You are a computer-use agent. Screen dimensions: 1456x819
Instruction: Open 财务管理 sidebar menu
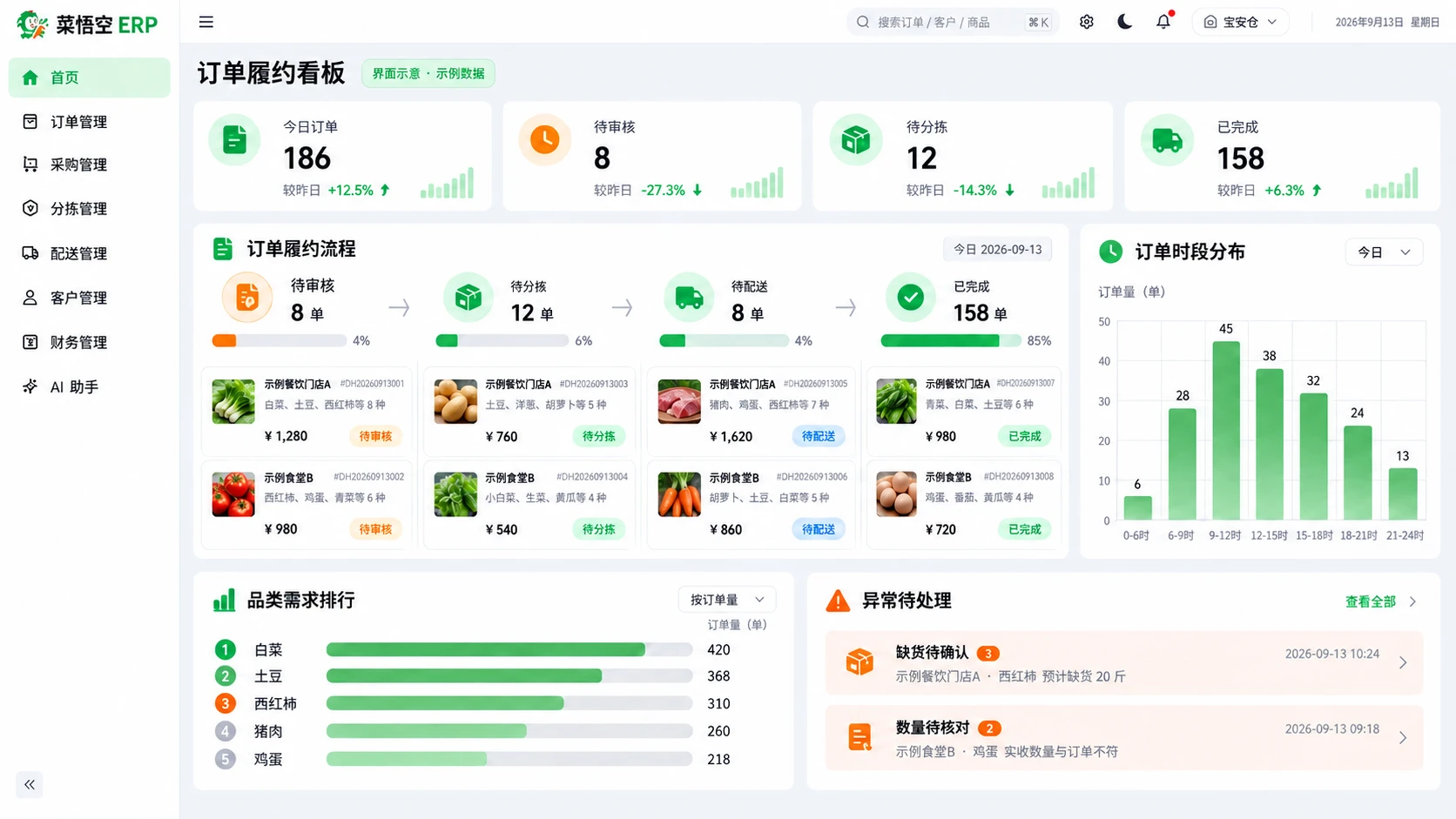coord(90,342)
